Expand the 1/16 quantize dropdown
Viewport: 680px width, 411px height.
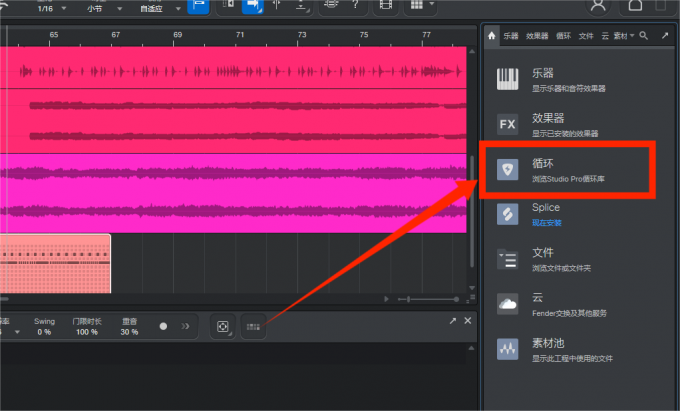click(x=52, y=9)
